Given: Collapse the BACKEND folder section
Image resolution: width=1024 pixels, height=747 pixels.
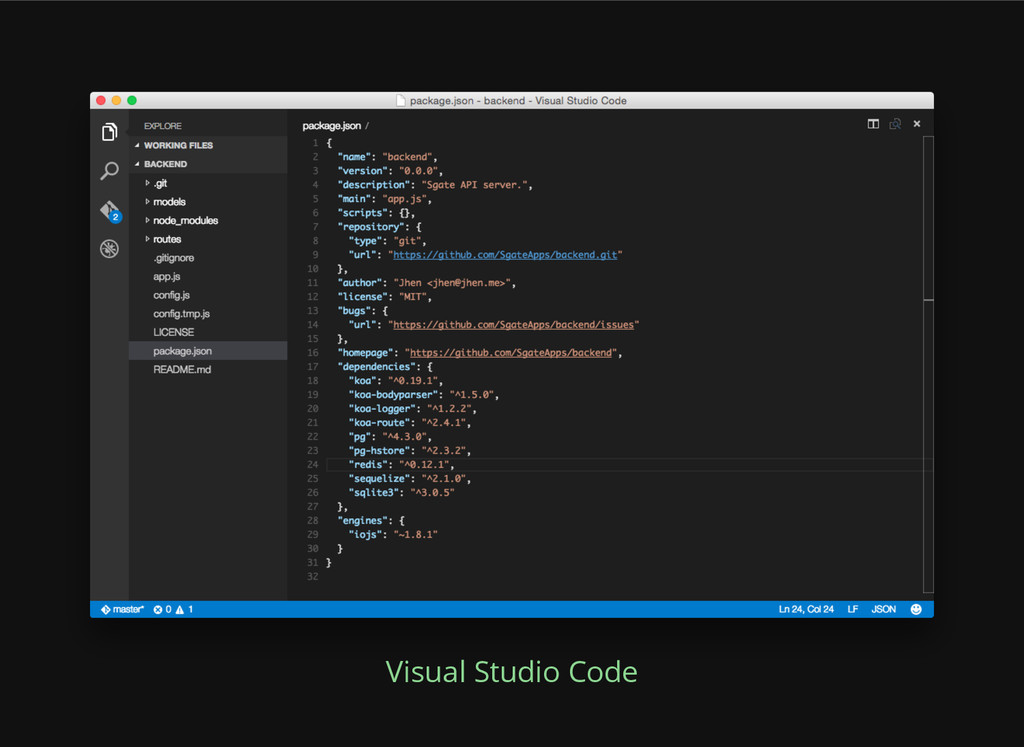Looking at the screenshot, I should (208, 164).
